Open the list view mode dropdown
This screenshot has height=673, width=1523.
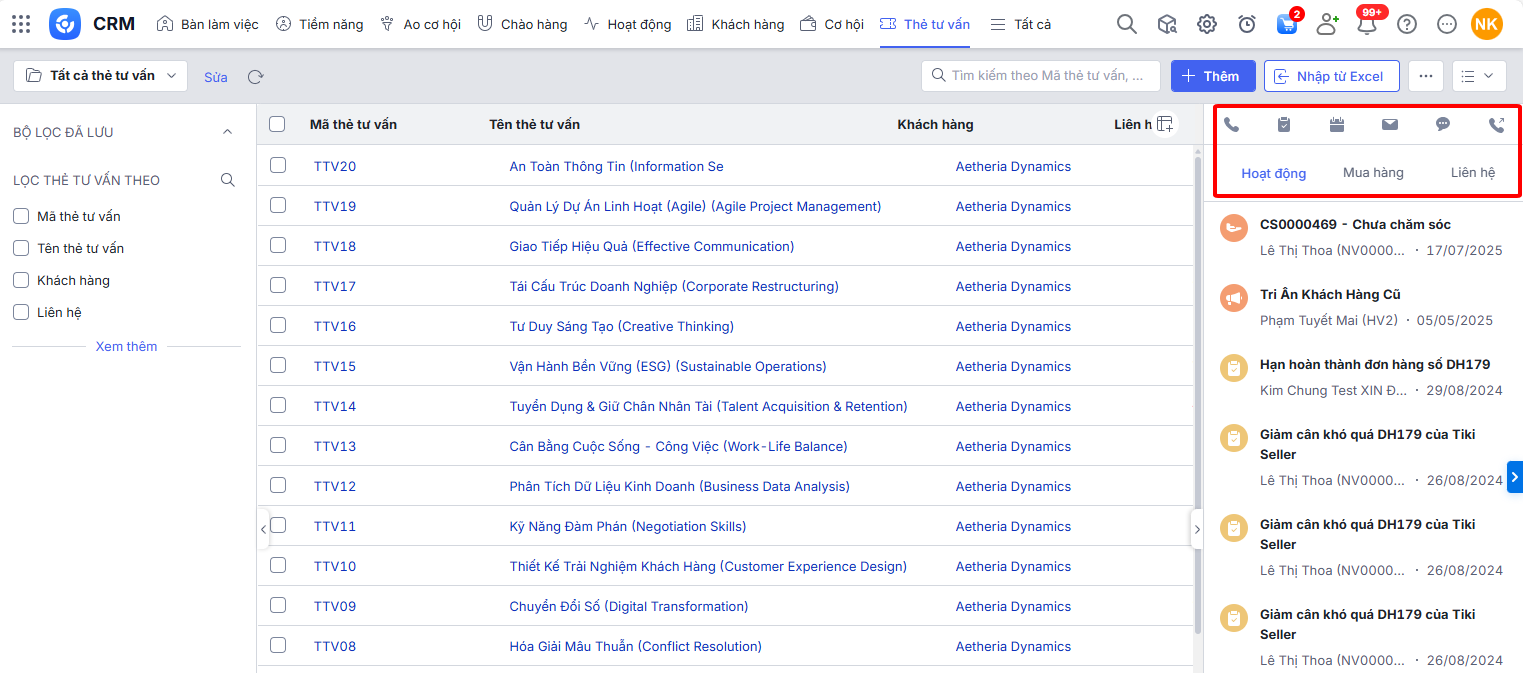(1478, 76)
